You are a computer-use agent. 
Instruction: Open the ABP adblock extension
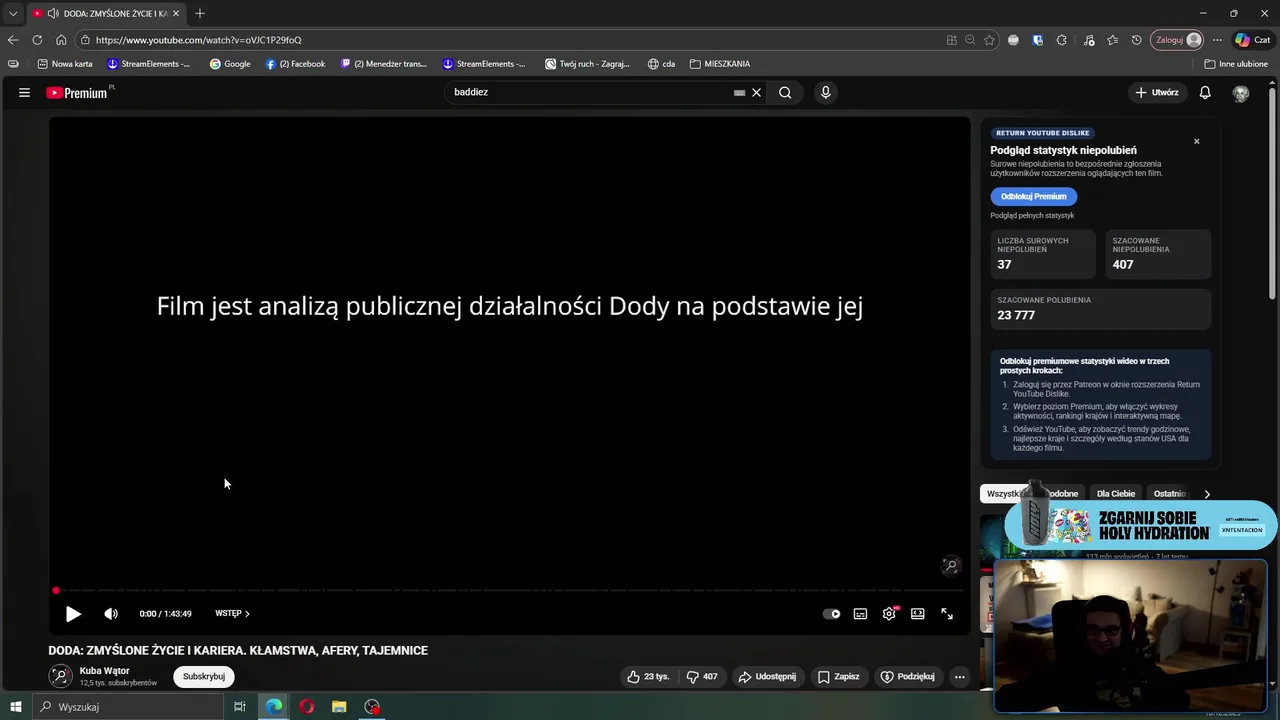point(1013,40)
